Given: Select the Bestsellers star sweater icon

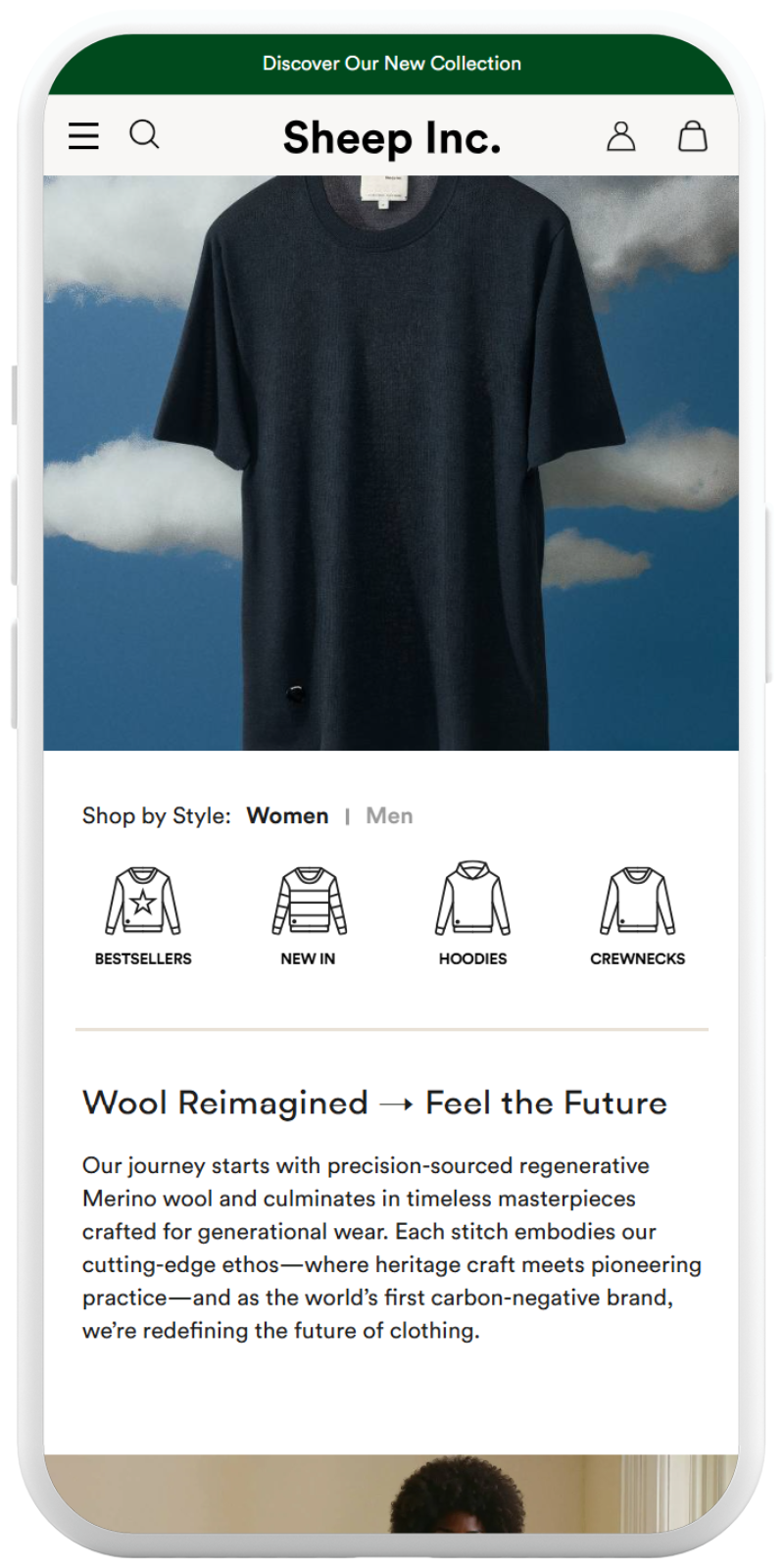Looking at the screenshot, I should [143, 901].
